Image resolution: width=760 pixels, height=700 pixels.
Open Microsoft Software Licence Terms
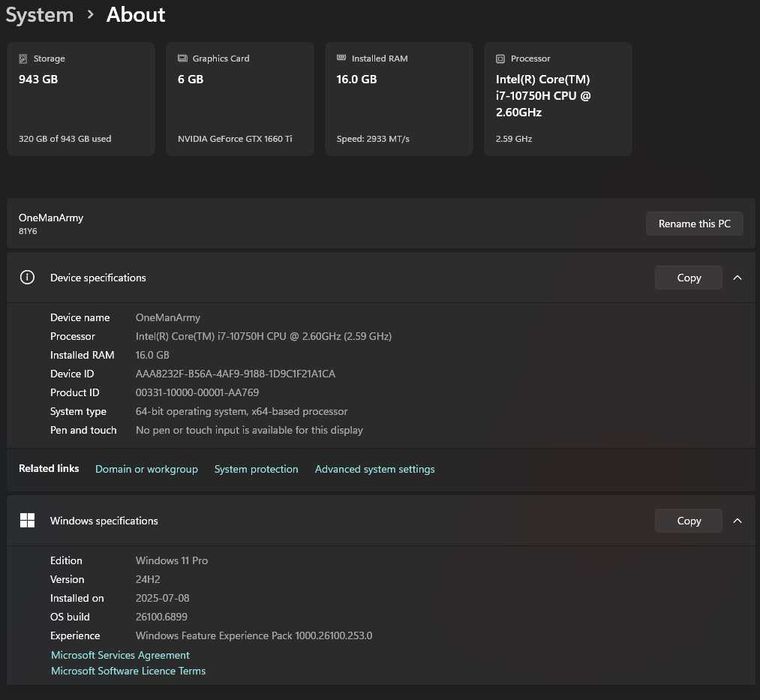128,671
